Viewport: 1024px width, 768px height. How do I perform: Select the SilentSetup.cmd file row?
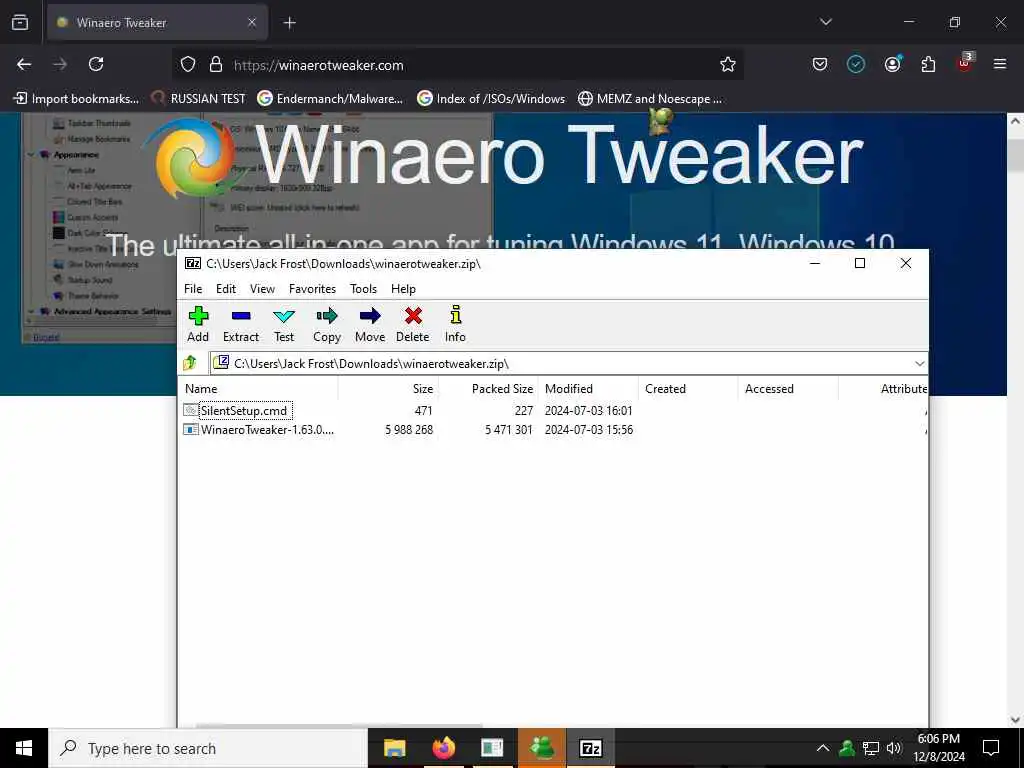click(554, 411)
